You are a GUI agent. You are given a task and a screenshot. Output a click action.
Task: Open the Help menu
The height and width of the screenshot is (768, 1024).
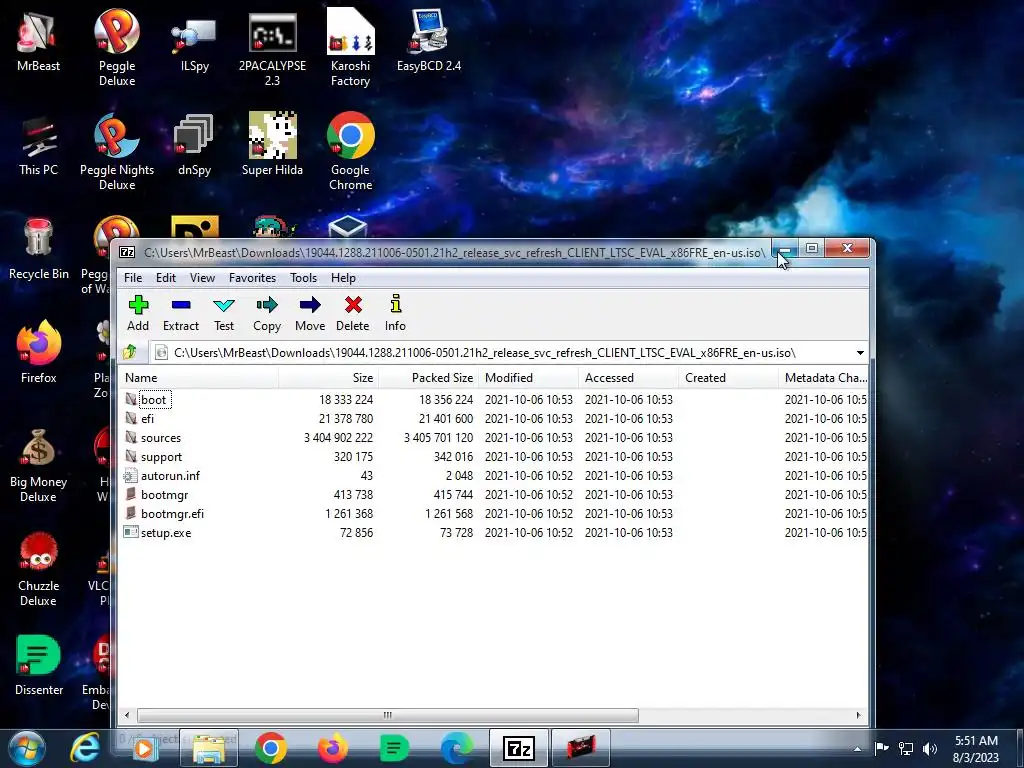pos(343,278)
